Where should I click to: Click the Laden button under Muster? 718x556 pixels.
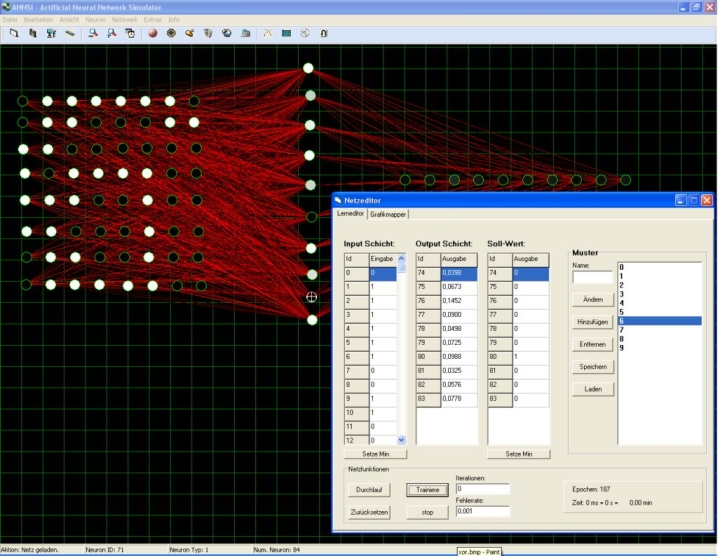[x=593, y=389]
